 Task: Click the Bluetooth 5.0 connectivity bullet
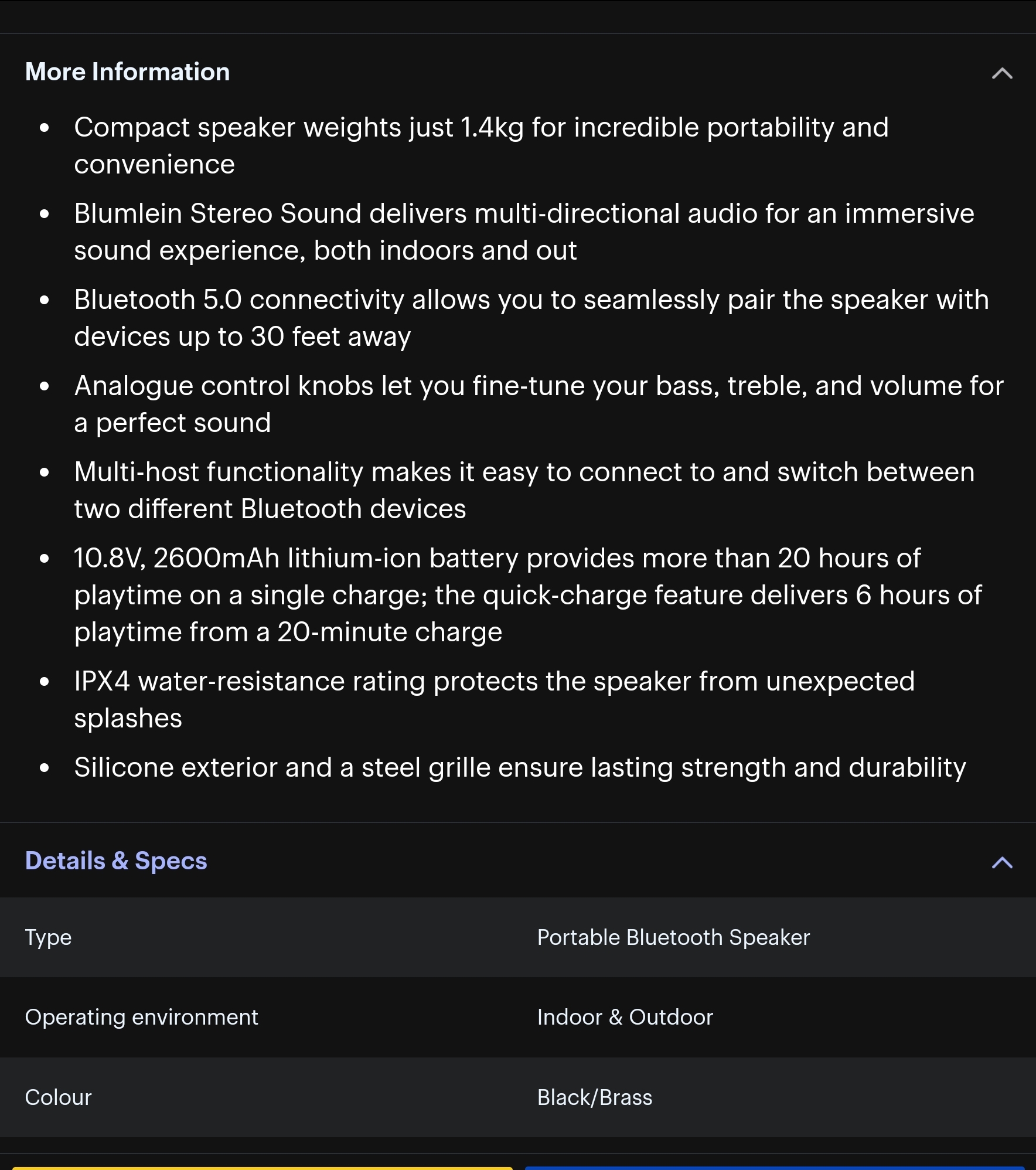pyautogui.click(x=531, y=300)
